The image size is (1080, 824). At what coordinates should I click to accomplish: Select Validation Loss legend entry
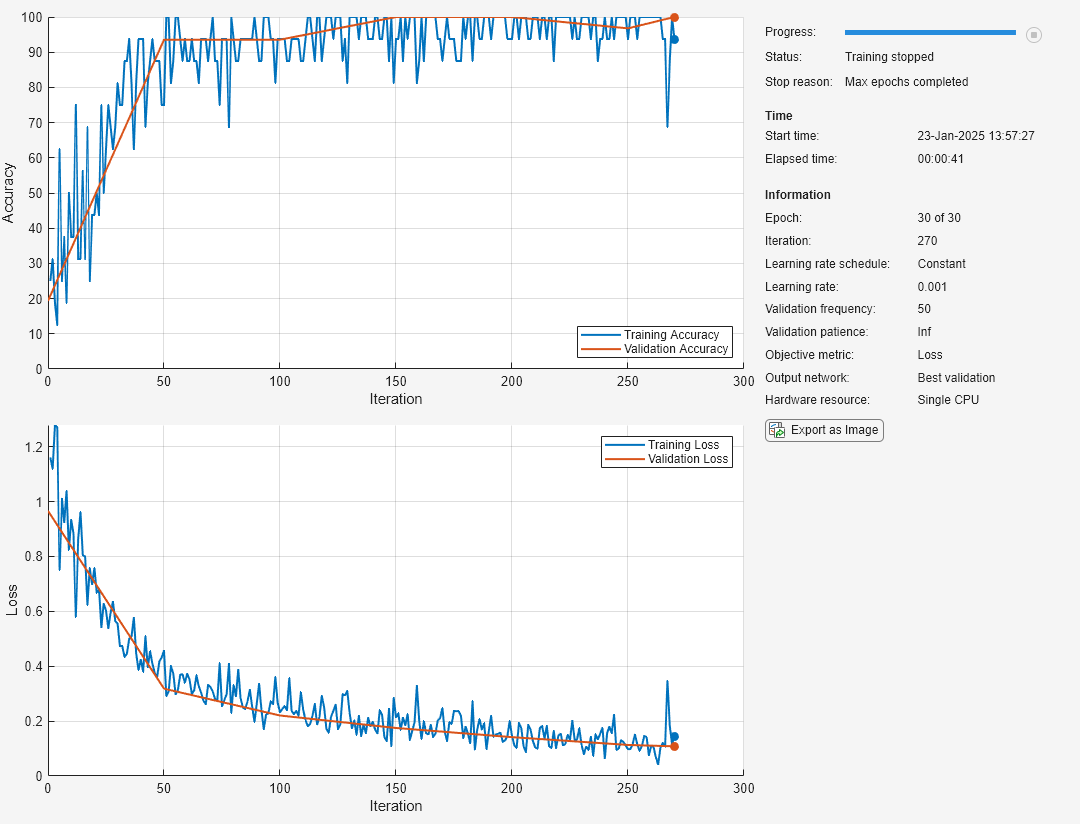688,459
